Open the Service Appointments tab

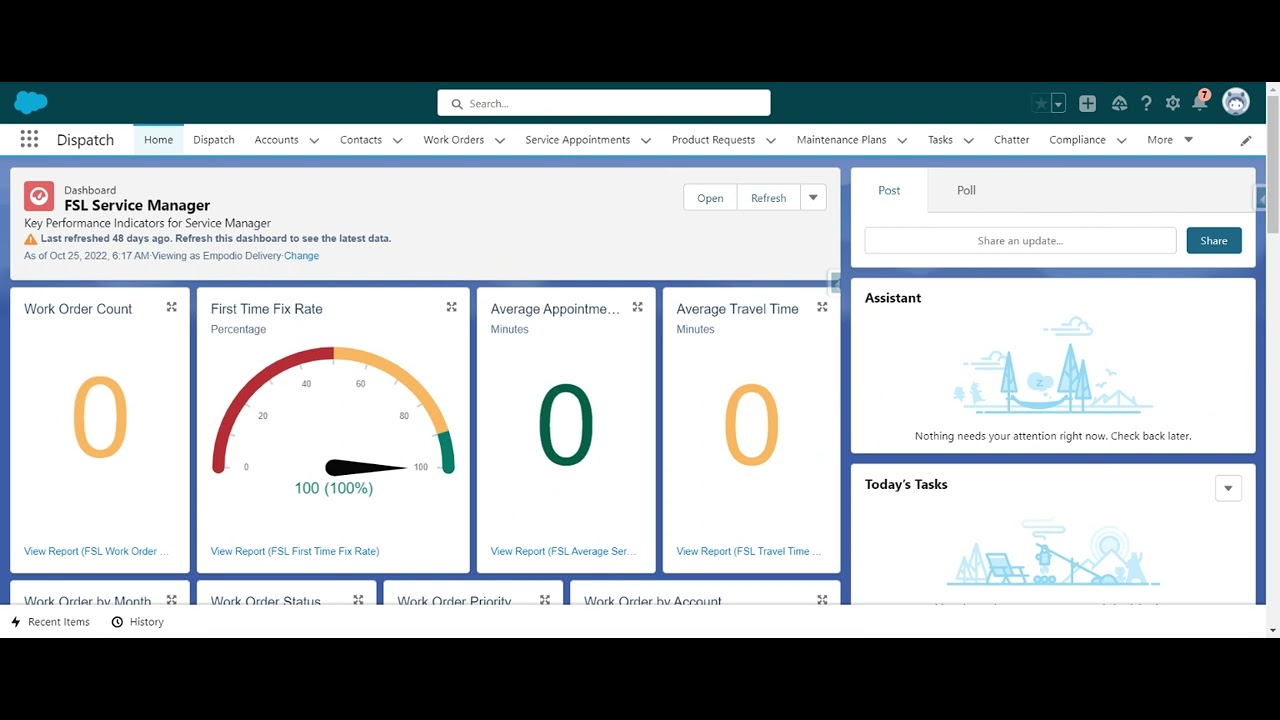coord(577,140)
